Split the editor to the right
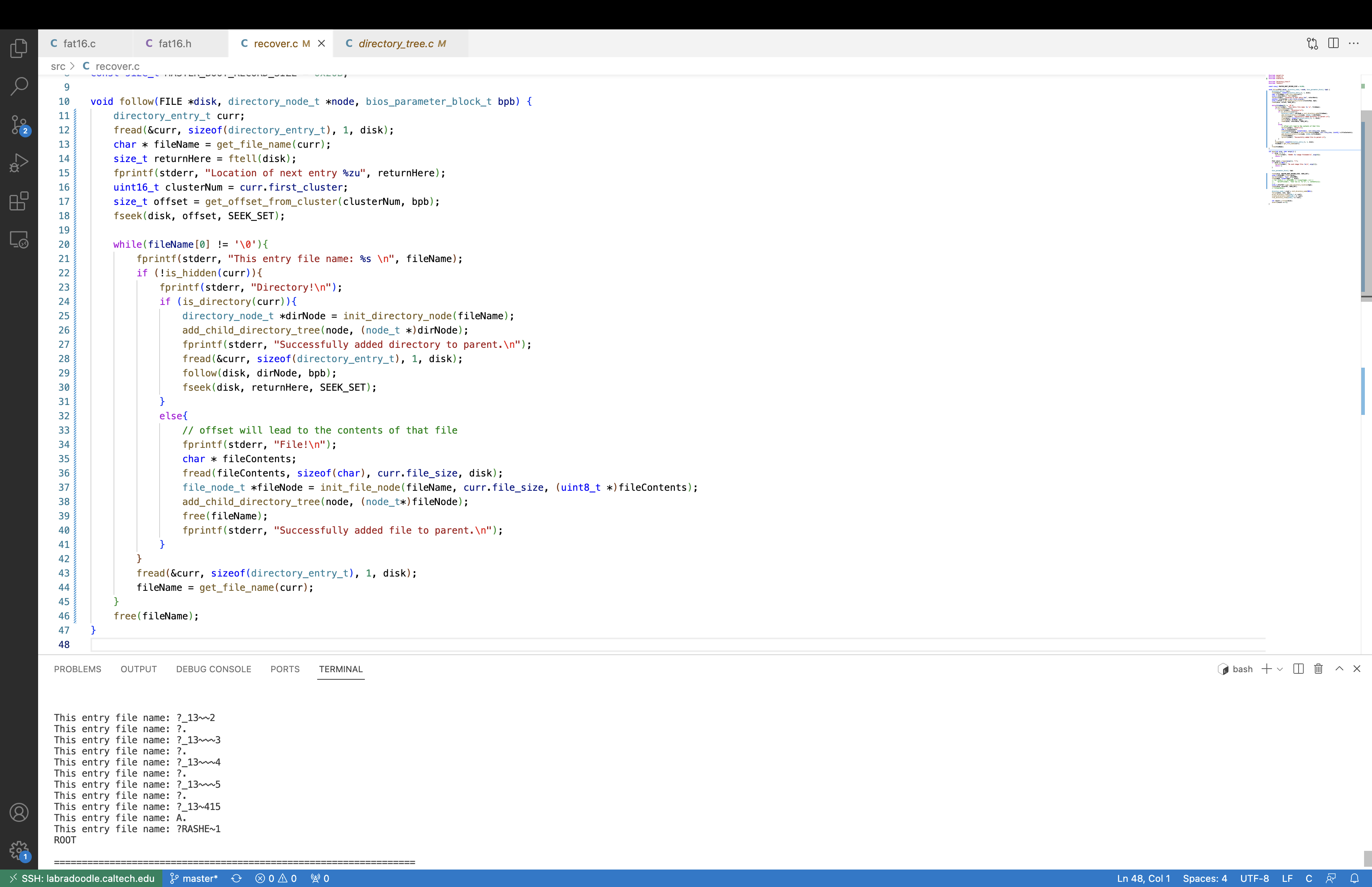This screenshot has height=887, width=1372. click(x=1333, y=44)
